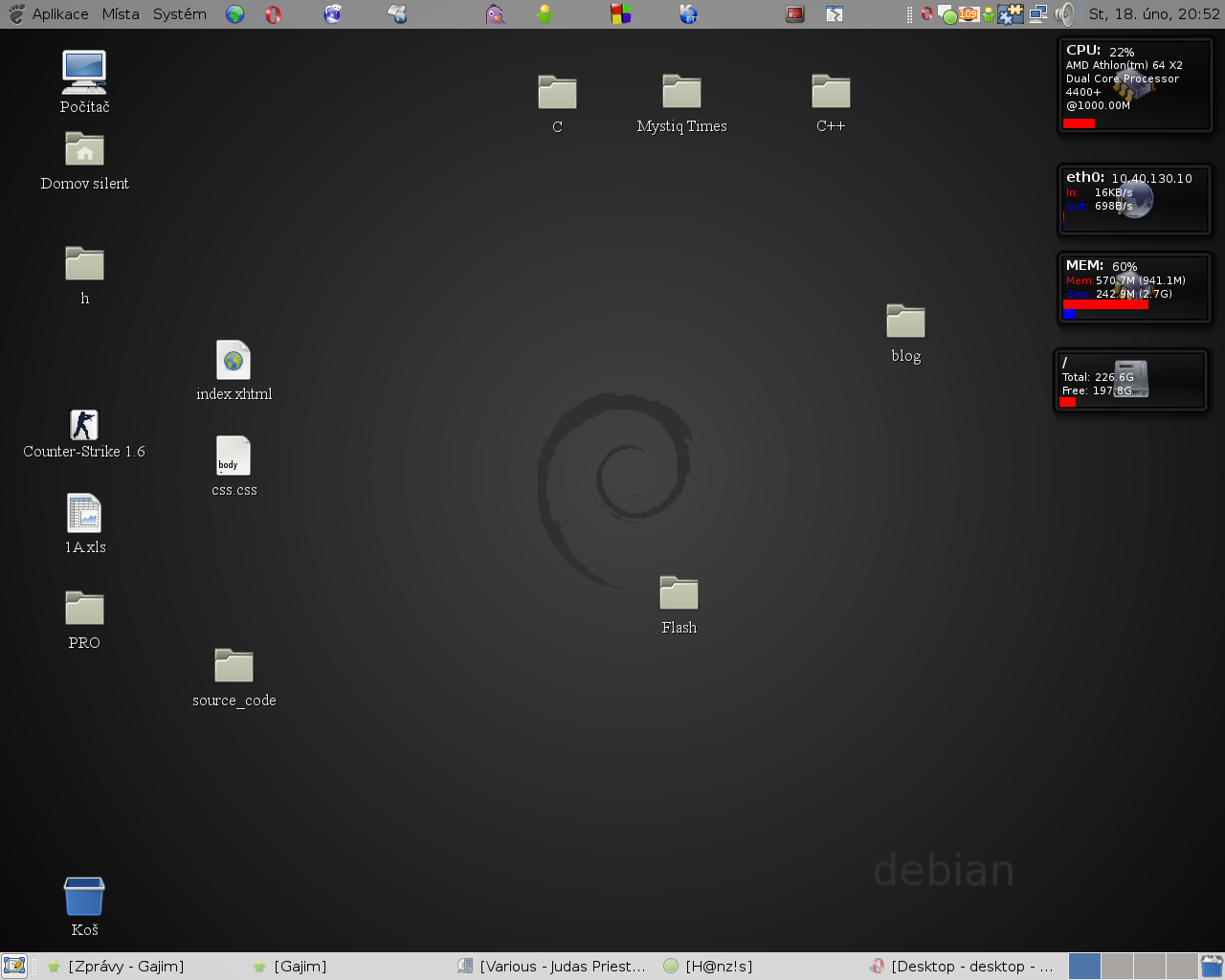Click the Pidgin purple bird launcher
Image resolution: width=1225 pixels, height=980 pixels.
495,14
